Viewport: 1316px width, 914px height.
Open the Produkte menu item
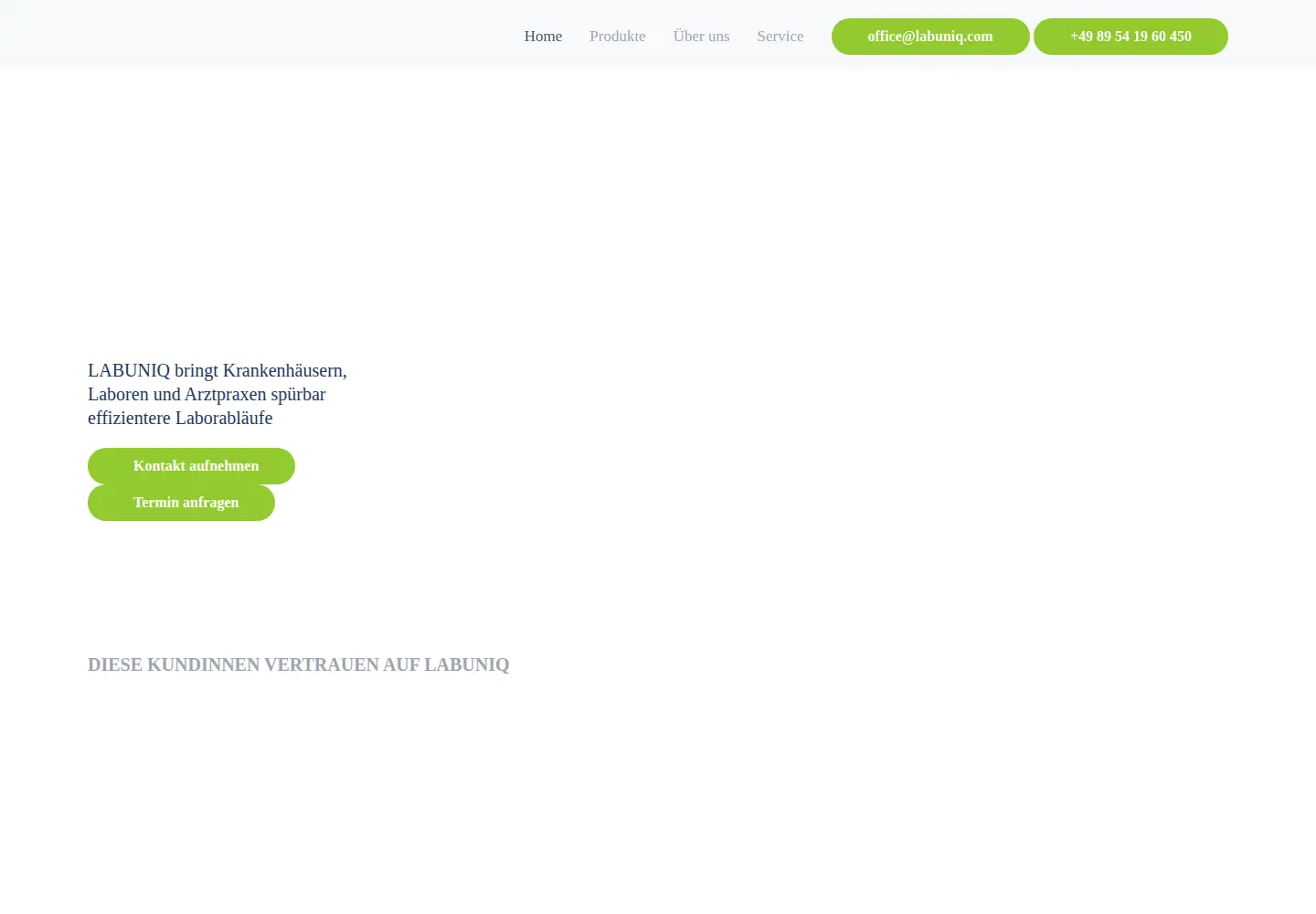click(618, 37)
